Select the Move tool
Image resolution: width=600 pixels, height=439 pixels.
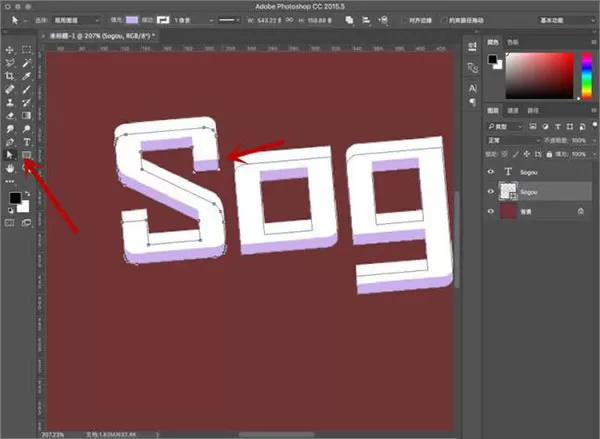[x=10, y=50]
